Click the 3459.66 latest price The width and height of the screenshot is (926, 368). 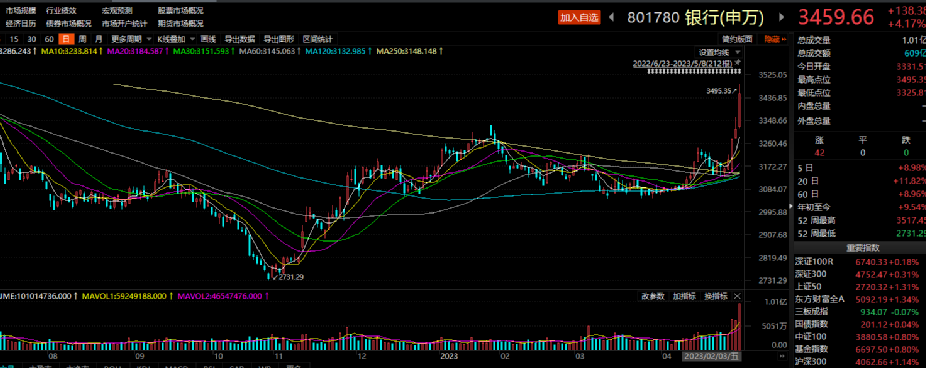click(836, 18)
